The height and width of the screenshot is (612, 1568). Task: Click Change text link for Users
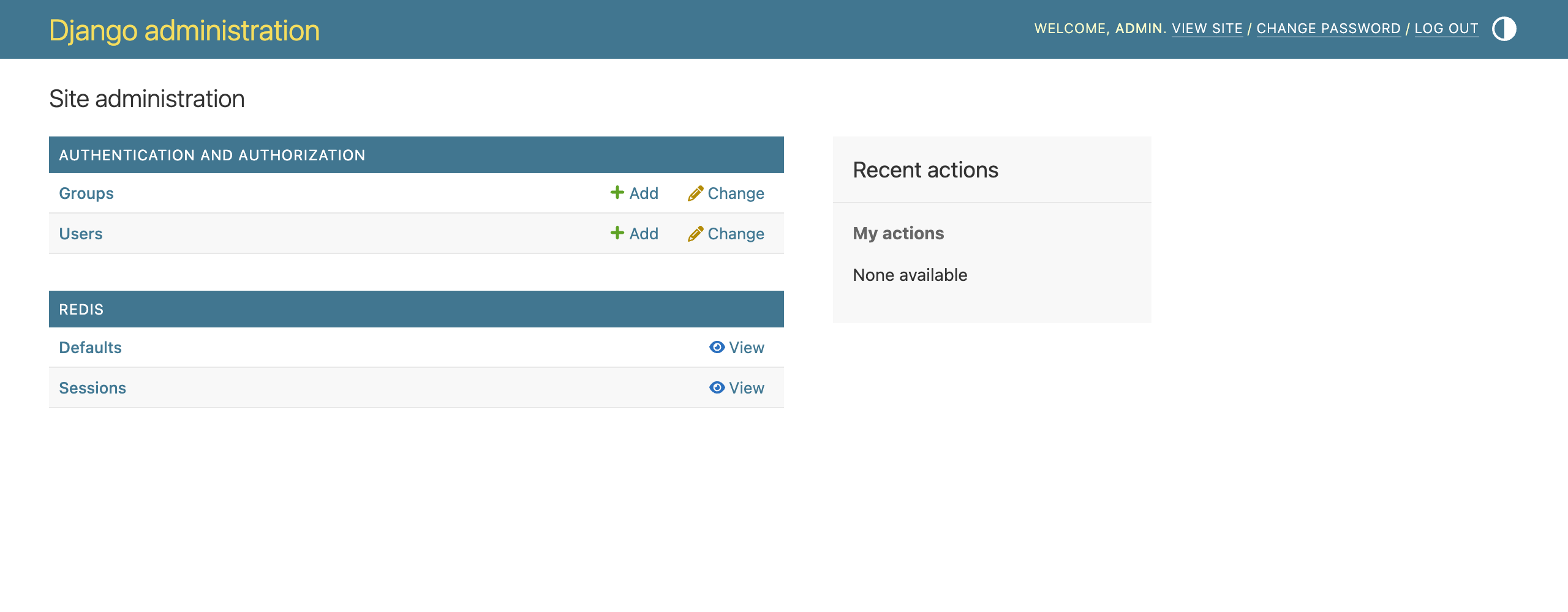tap(736, 234)
